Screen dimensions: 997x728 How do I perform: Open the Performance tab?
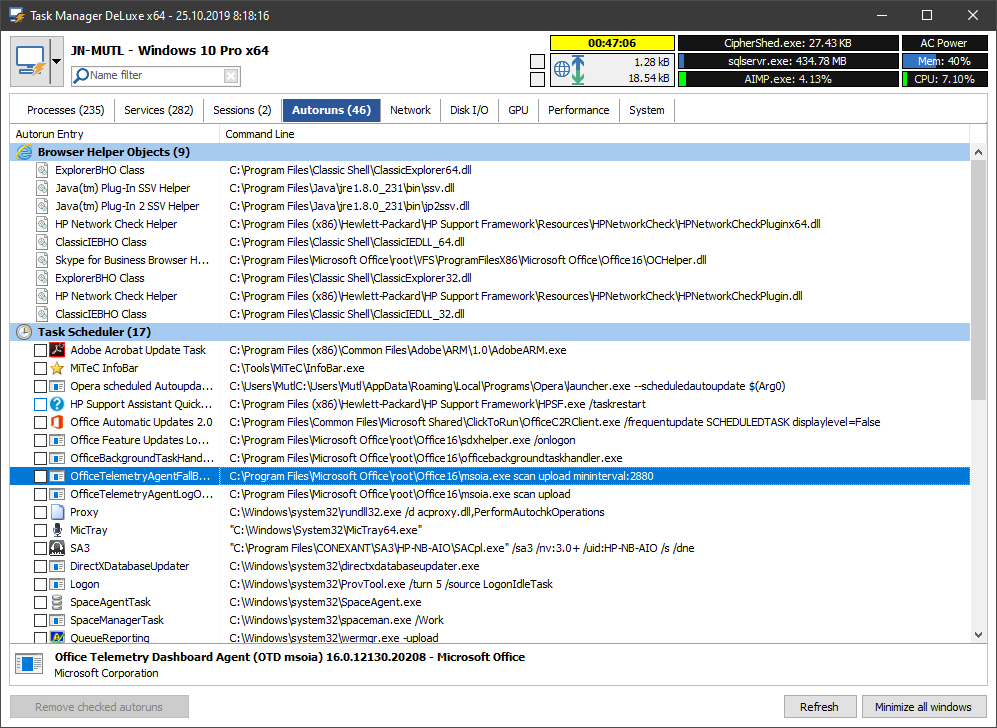click(x=579, y=110)
